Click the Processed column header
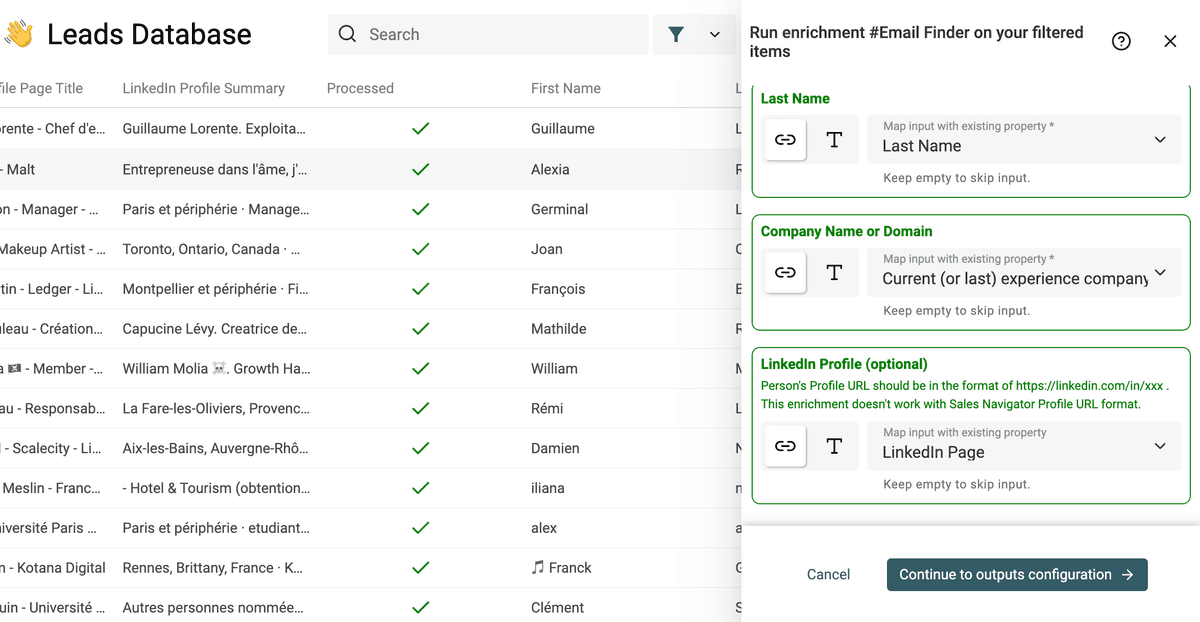Screen dimensions: 1200x622 360,88
